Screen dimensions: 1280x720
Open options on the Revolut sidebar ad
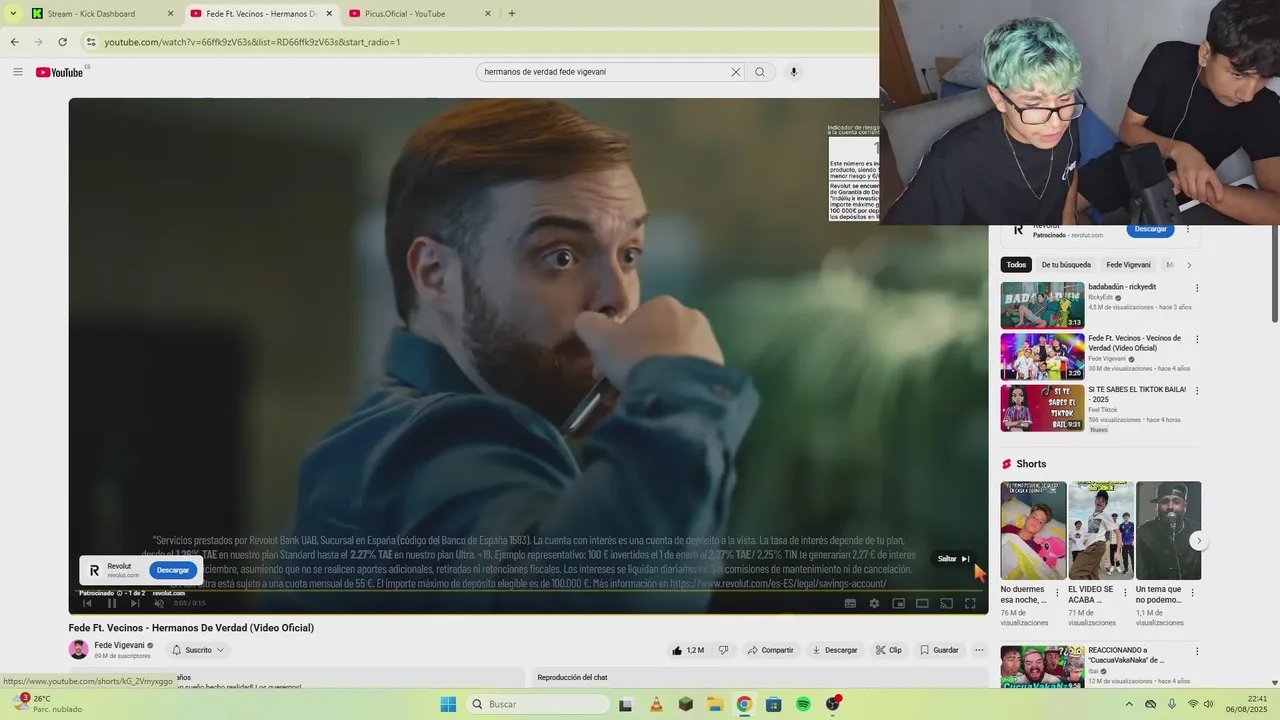1188,229
